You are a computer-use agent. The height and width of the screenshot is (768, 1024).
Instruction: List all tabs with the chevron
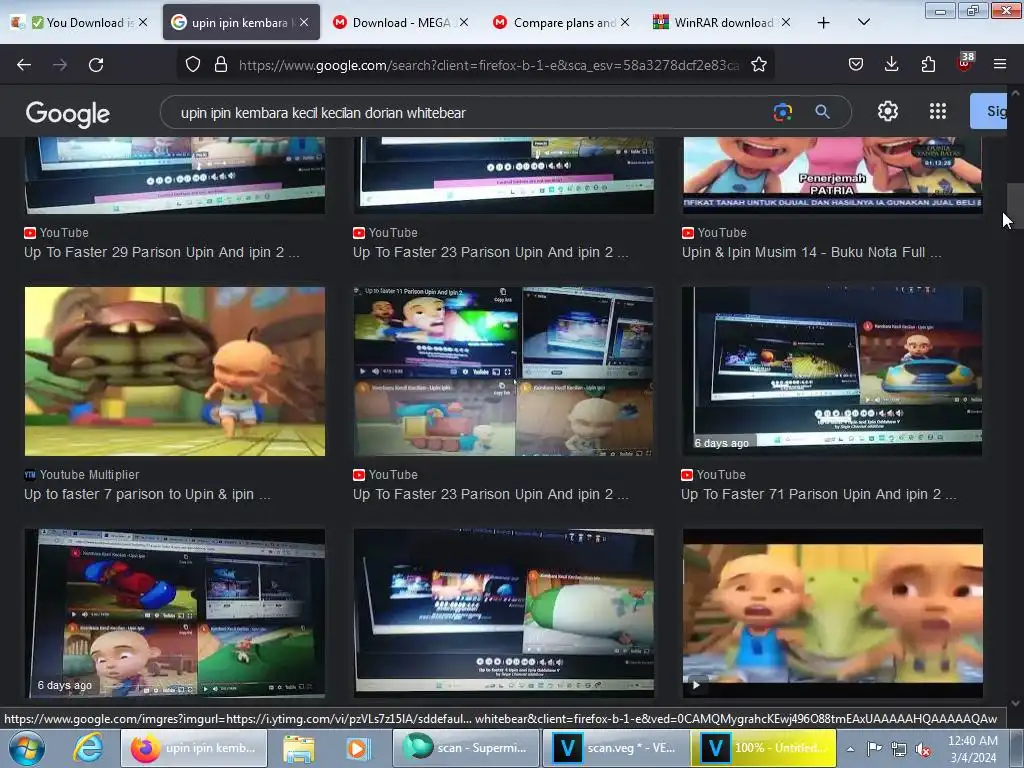[863, 23]
